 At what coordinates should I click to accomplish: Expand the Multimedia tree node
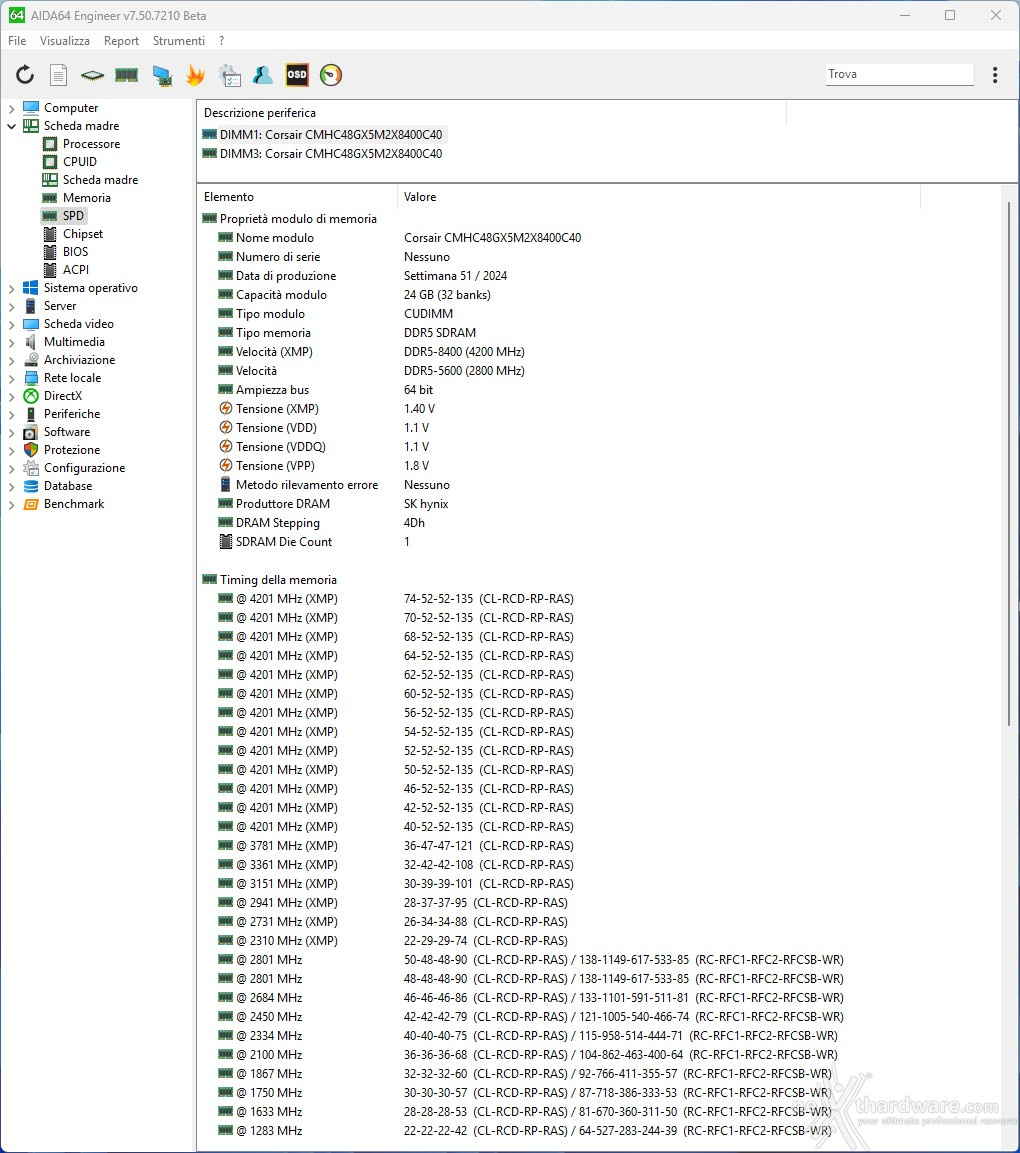(x=11, y=343)
